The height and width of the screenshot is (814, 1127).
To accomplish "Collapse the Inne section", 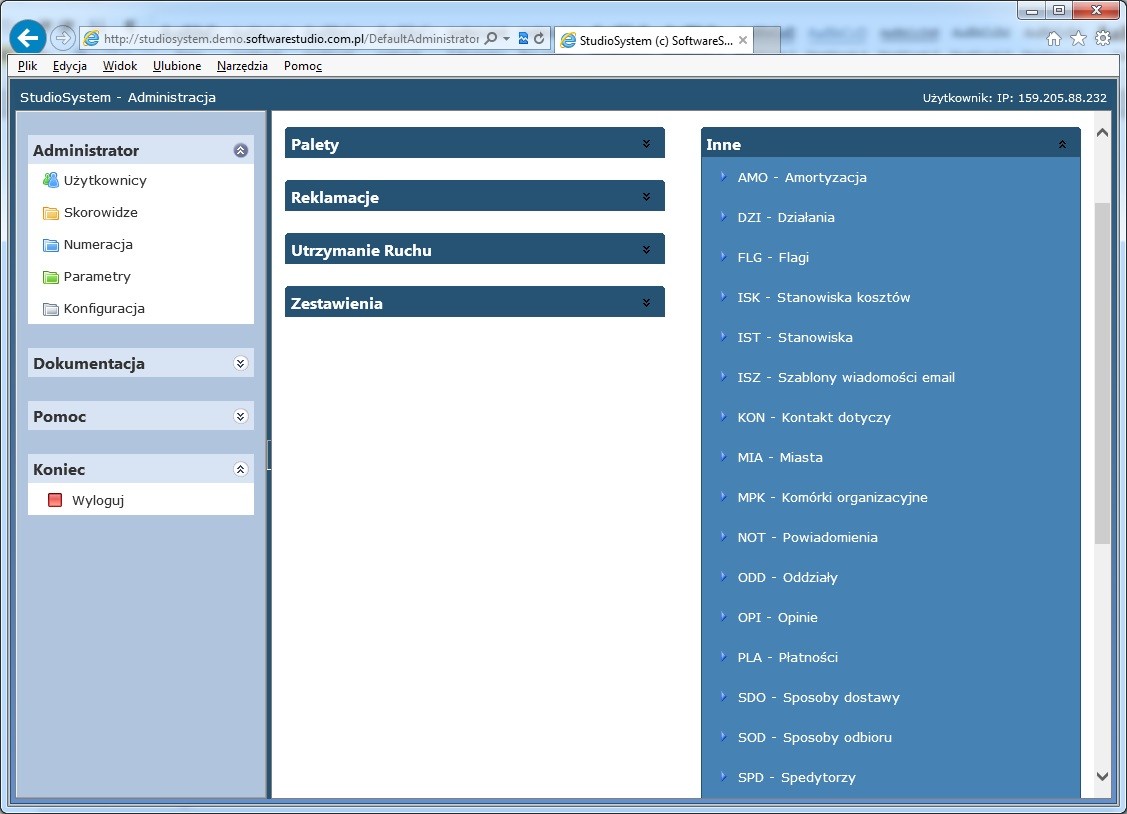I will coord(1062,144).
